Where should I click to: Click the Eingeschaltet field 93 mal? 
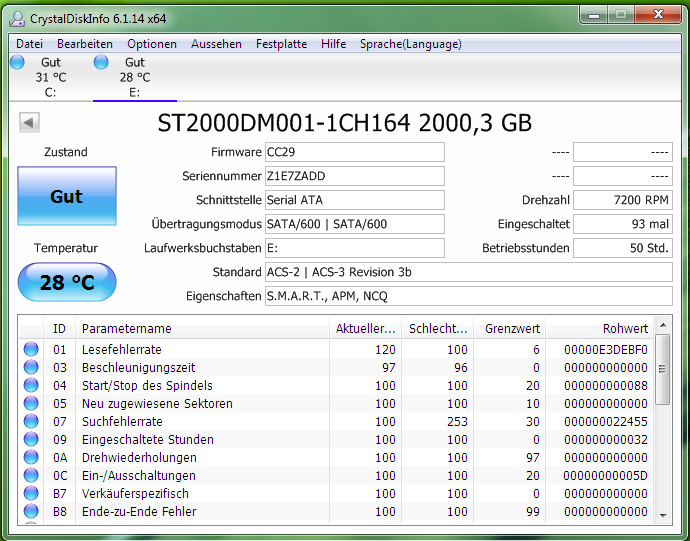623,224
